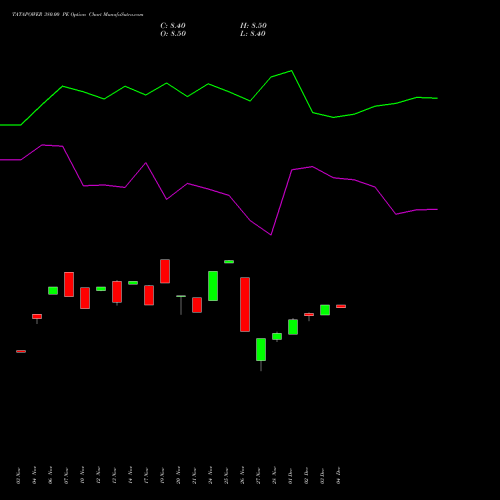Select the 25 Nov date label
500x500 pixels.
tap(226, 475)
